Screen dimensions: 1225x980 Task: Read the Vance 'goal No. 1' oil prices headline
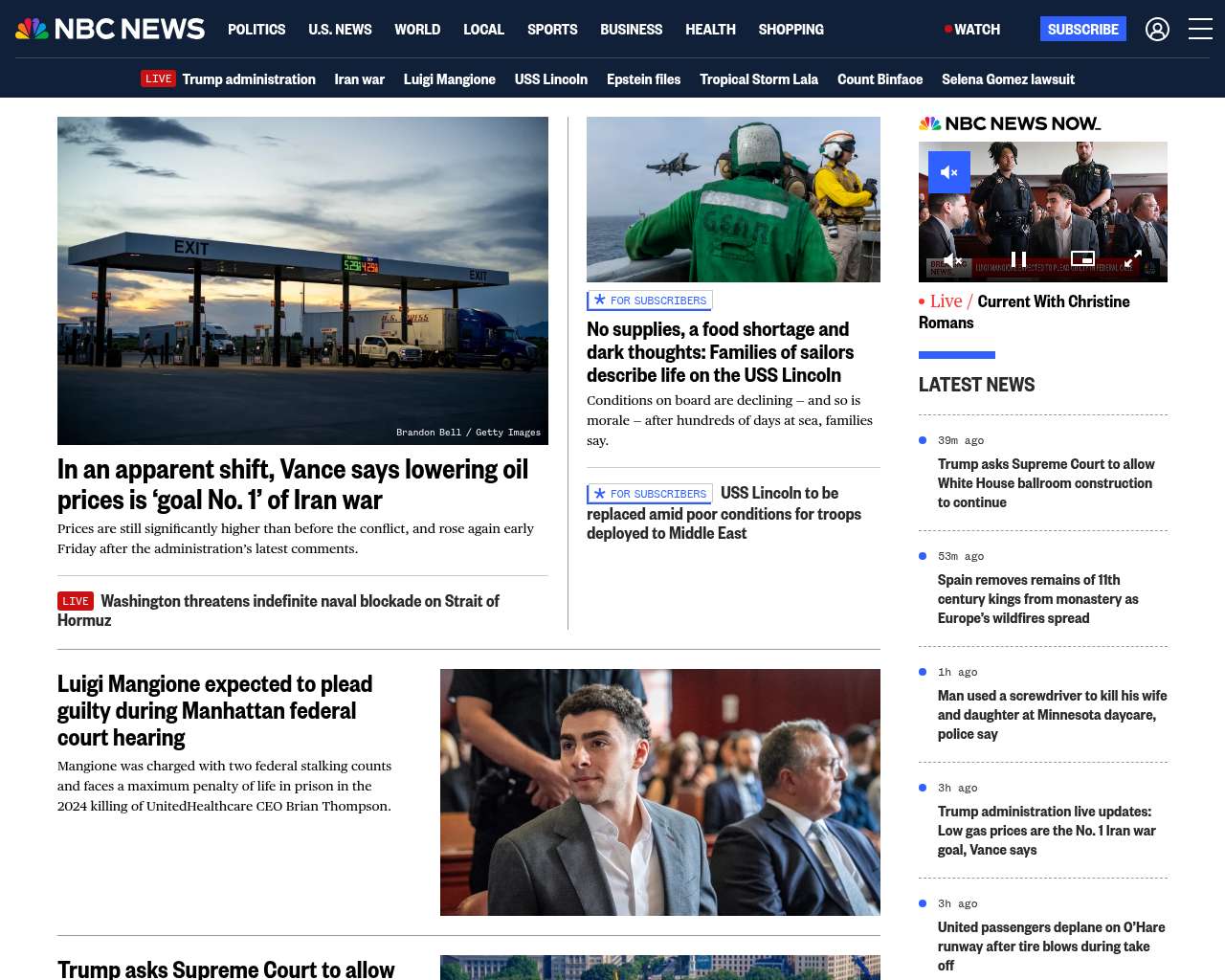point(293,484)
